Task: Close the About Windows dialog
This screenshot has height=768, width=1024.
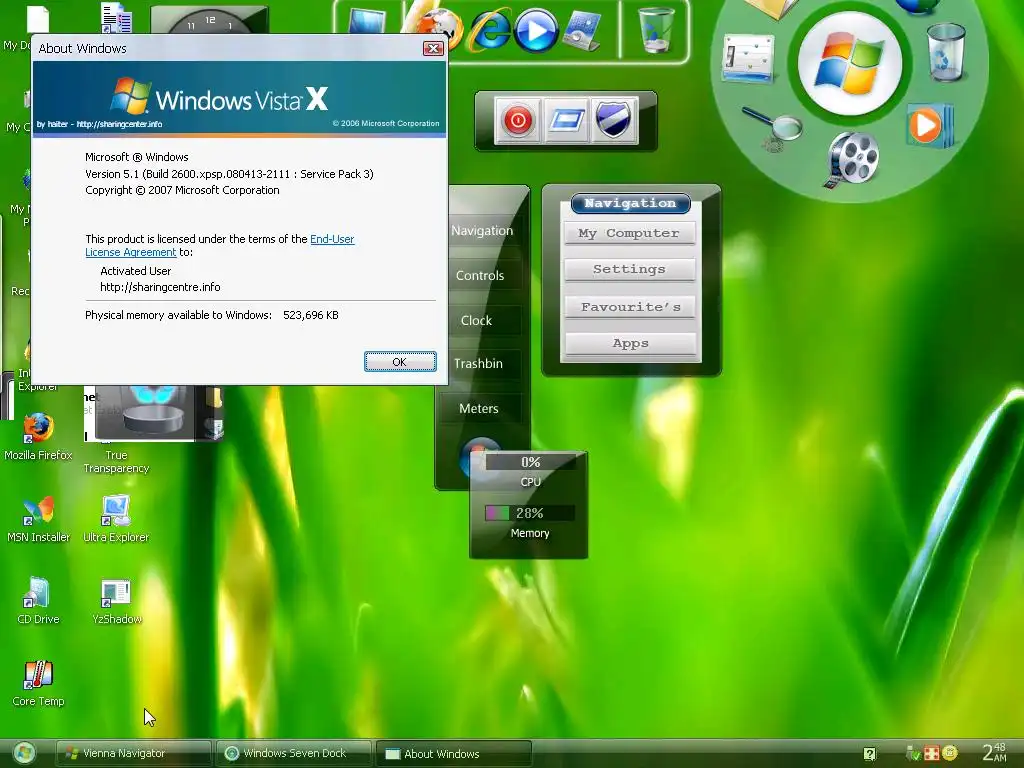Action: 433,48
